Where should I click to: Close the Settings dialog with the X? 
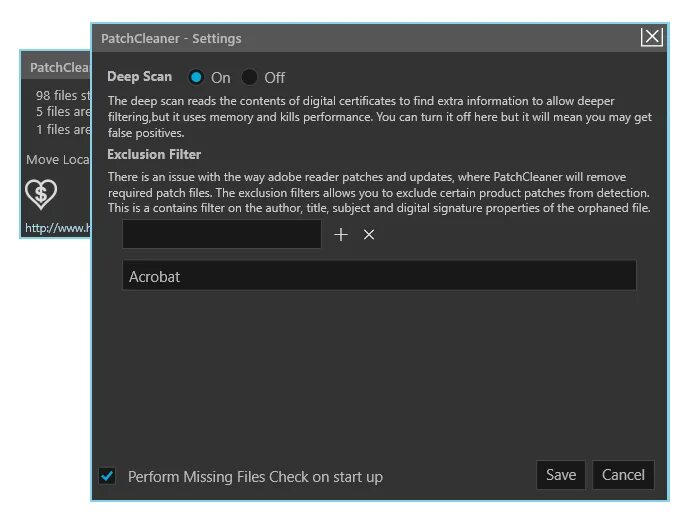click(x=652, y=38)
